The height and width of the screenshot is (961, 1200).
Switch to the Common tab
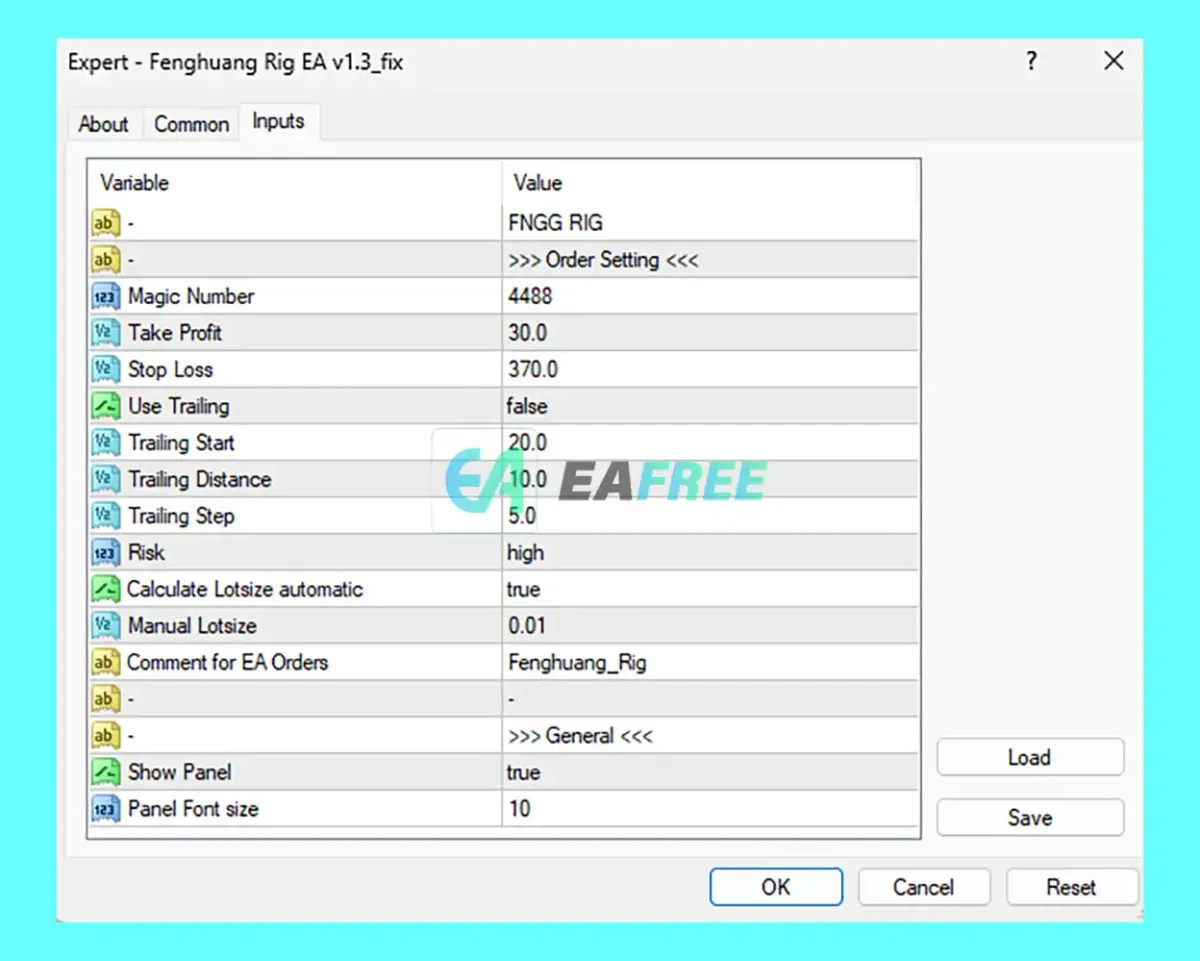tap(191, 125)
